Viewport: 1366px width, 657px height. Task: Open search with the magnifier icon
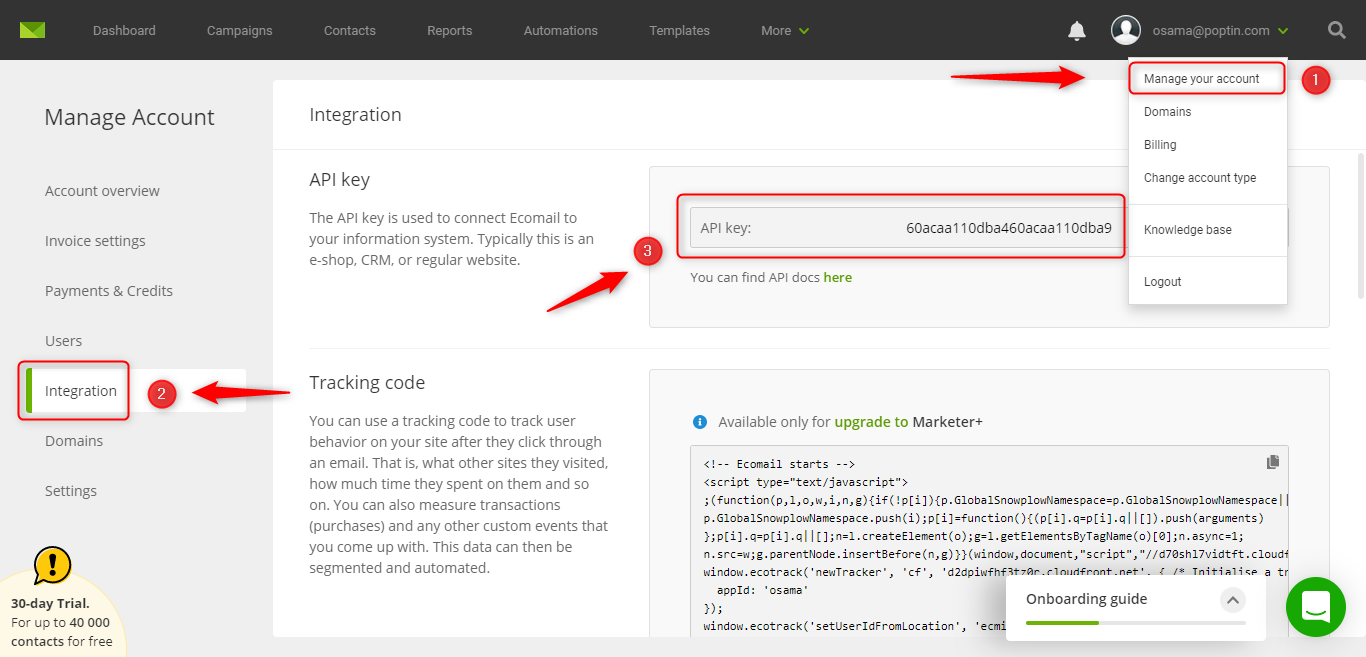(1336, 30)
